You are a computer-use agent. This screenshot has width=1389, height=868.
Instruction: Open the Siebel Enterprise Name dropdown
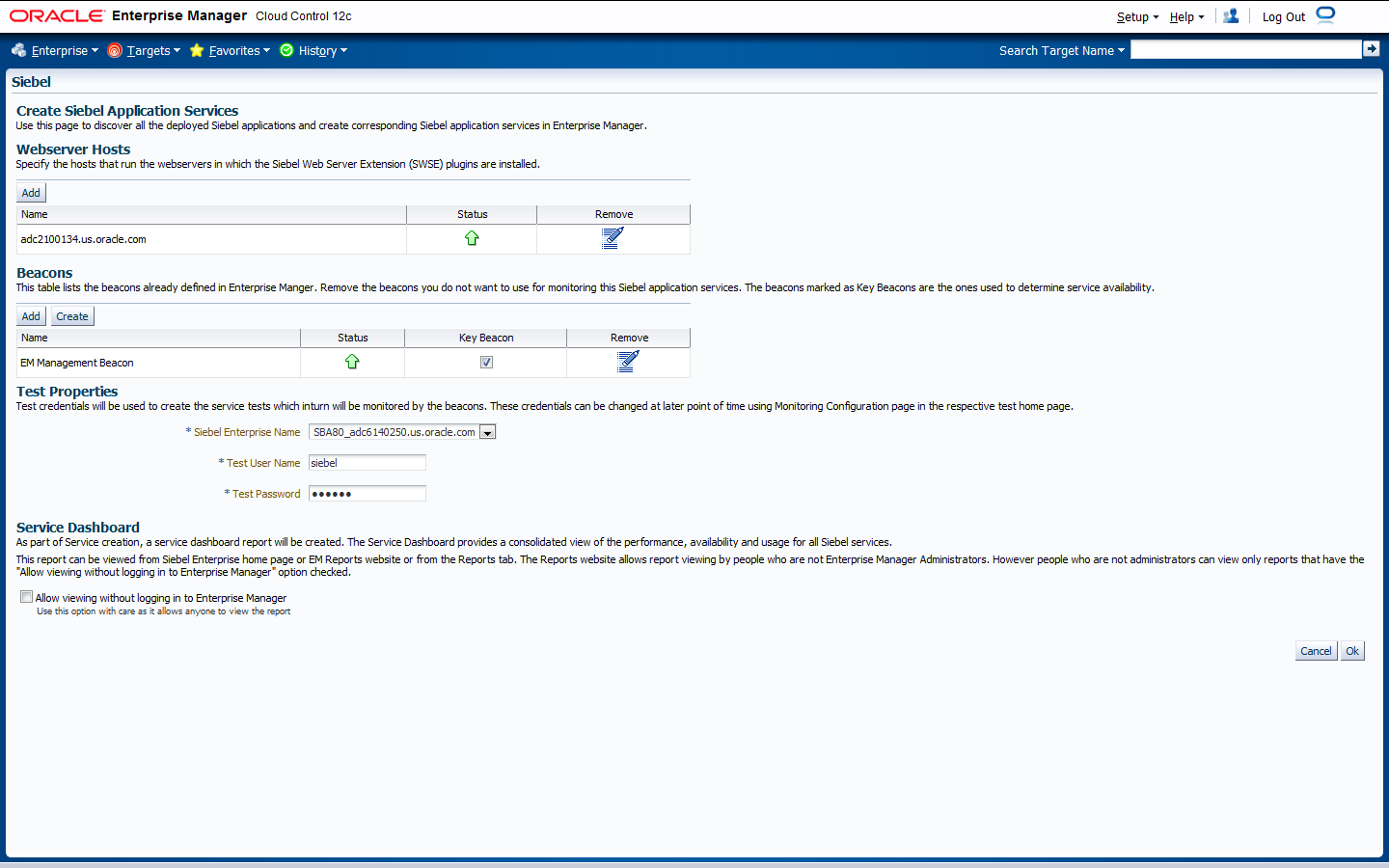point(488,432)
